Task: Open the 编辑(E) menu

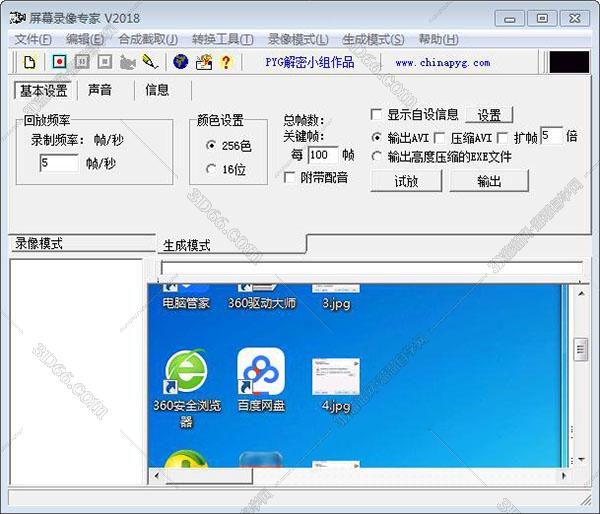Action: point(85,39)
